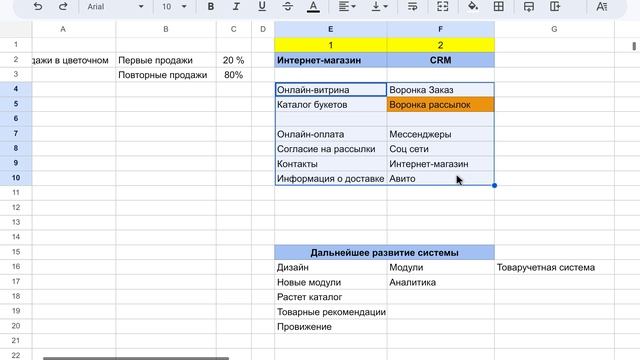Click cell 'Новые модули'
Screen dimensions: 640x360
click(331, 282)
